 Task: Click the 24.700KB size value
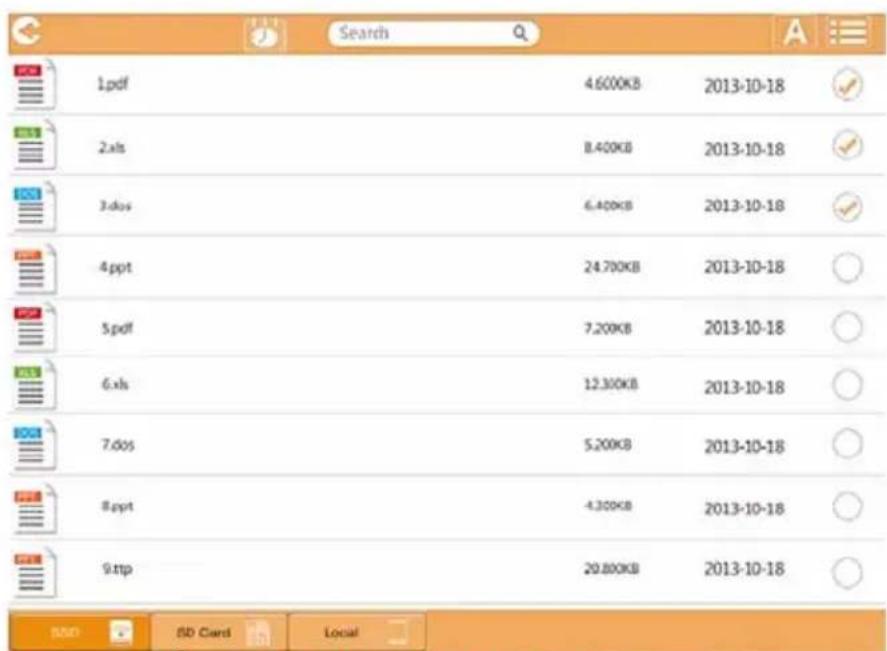coord(612,266)
